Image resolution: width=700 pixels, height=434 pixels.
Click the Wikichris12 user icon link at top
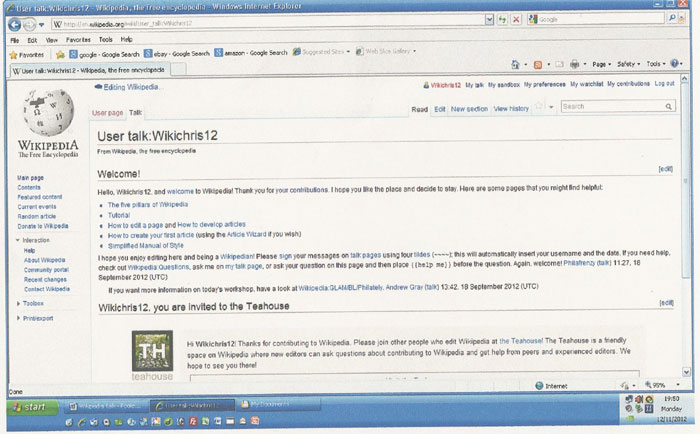point(426,85)
